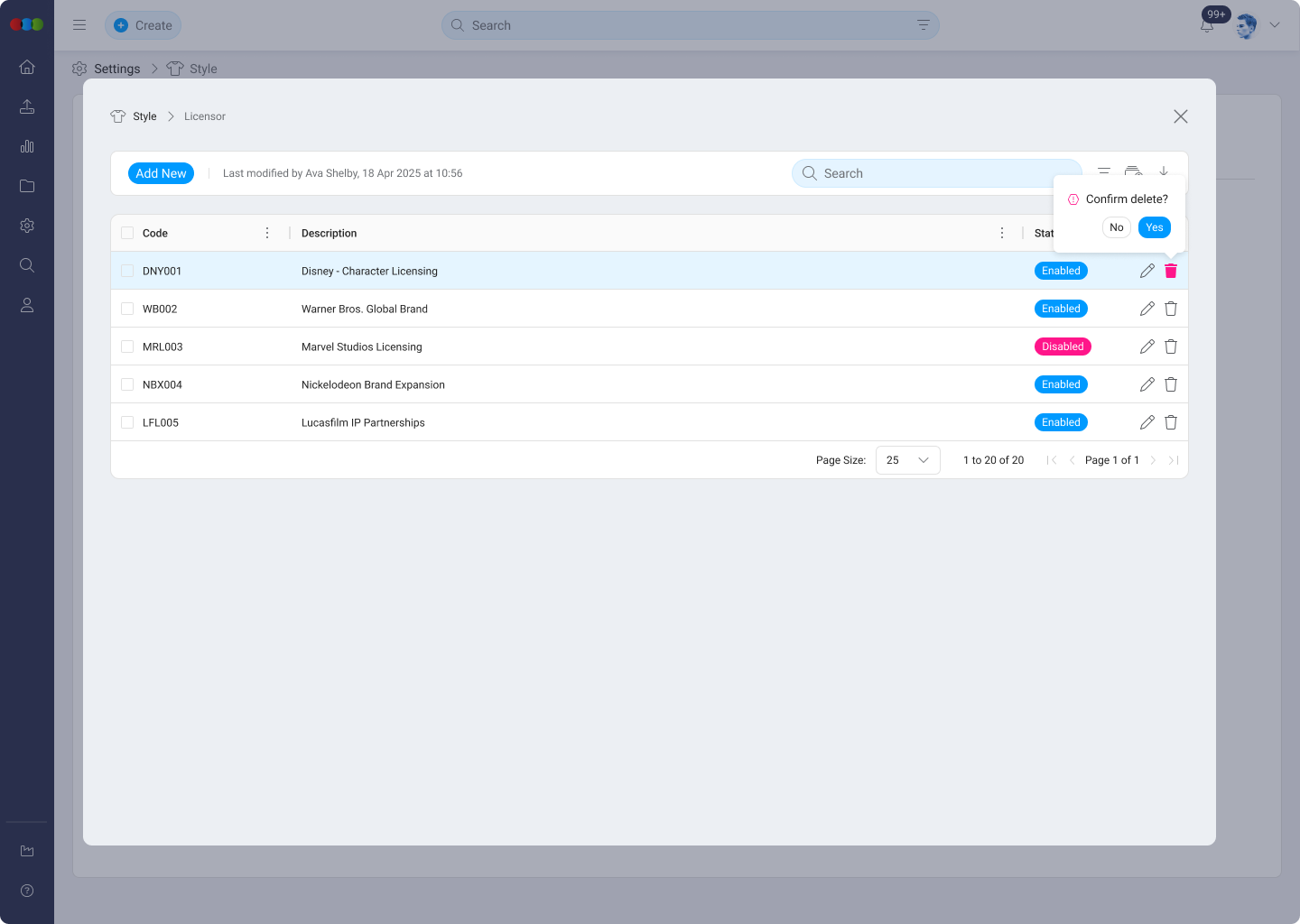Select the MRL003 row checkbox

(x=127, y=346)
